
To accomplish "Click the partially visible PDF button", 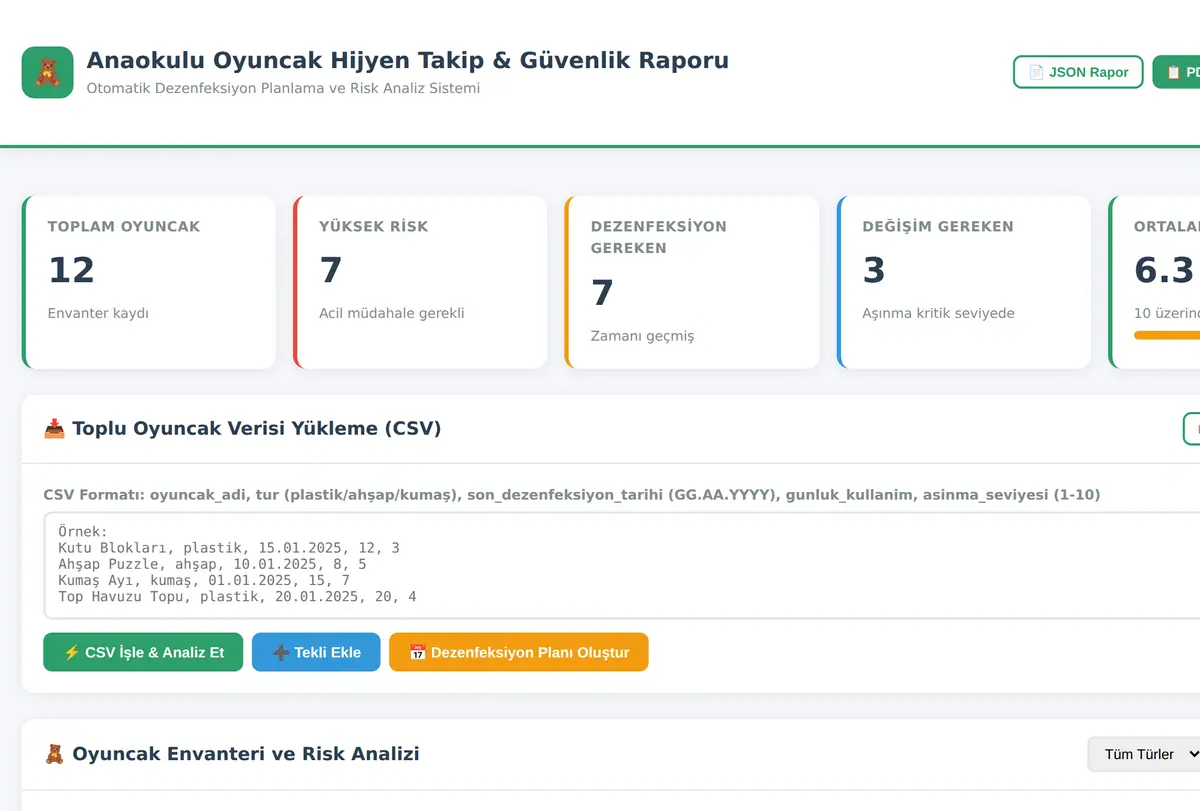I will click(x=1177, y=72).
